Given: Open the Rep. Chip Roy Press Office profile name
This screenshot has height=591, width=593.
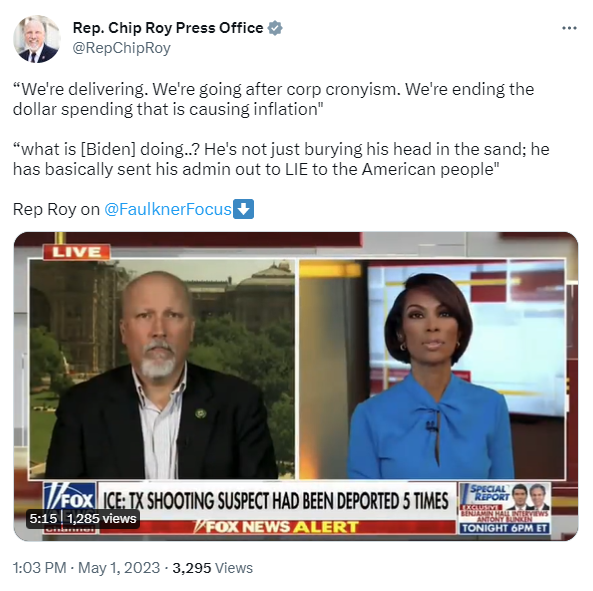Looking at the screenshot, I should pyautogui.click(x=168, y=28).
